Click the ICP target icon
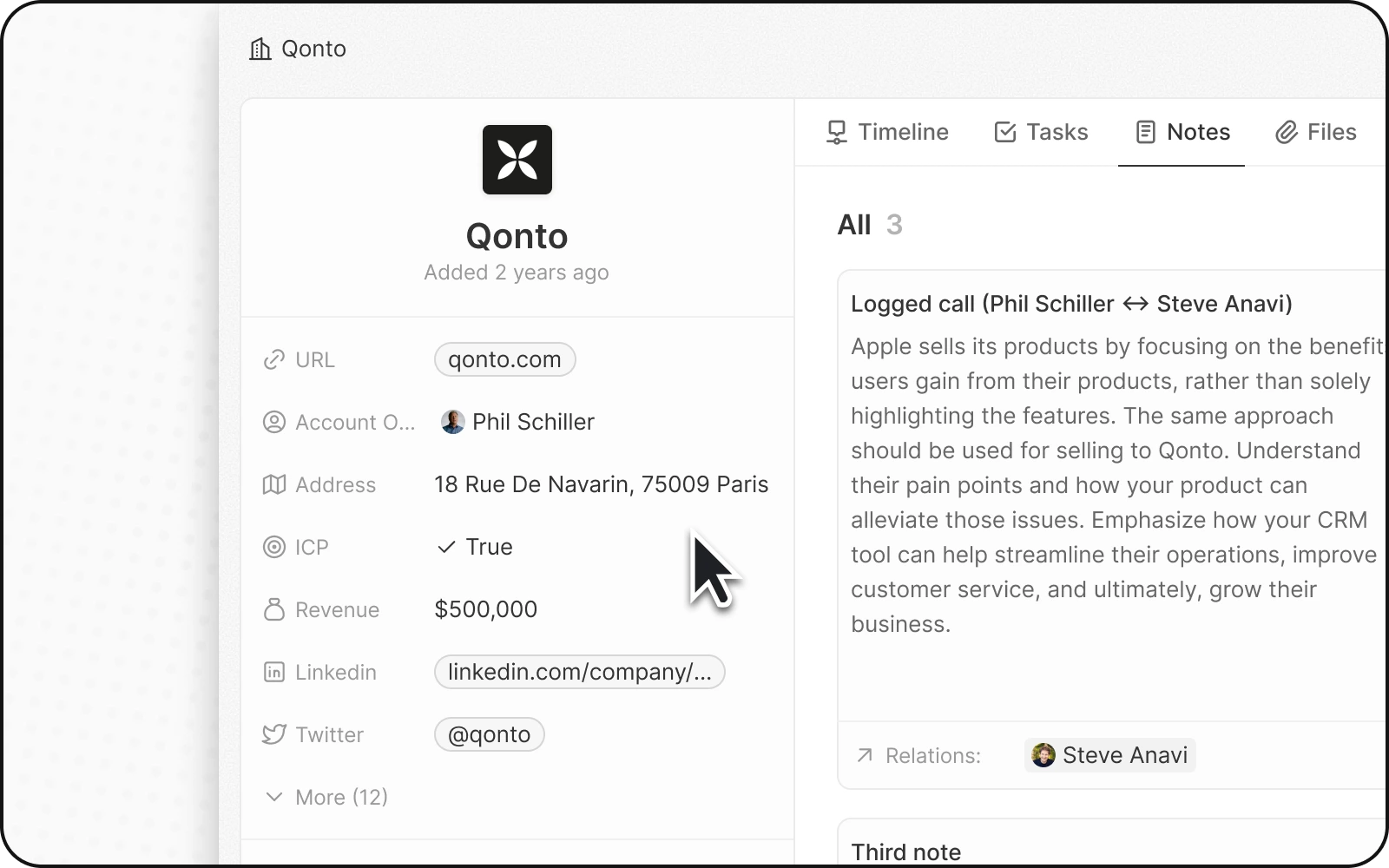This screenshot has height=868, width=1389. point(274,547)
